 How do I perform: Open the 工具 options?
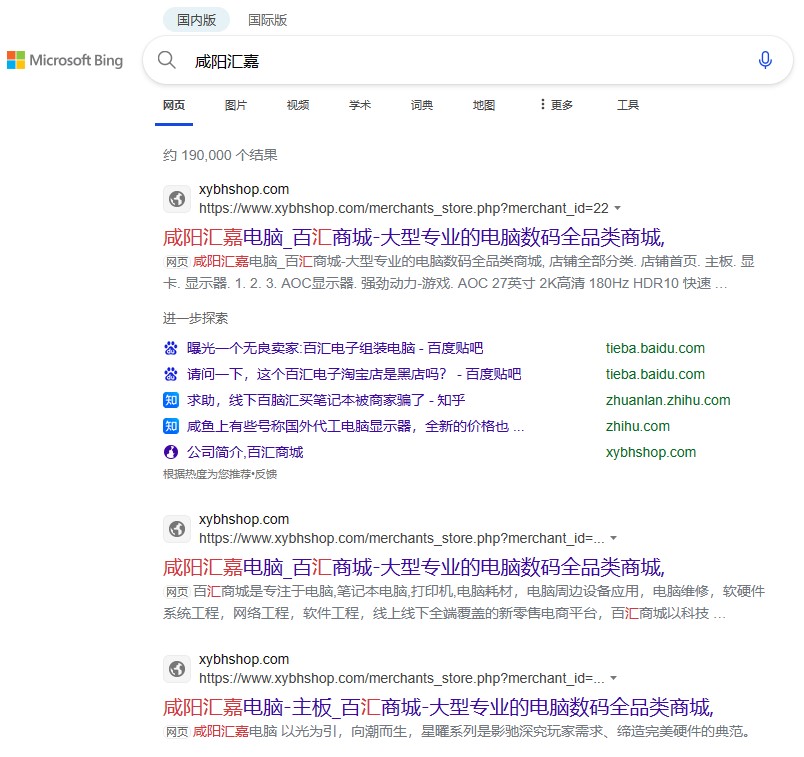click(628, 105)
